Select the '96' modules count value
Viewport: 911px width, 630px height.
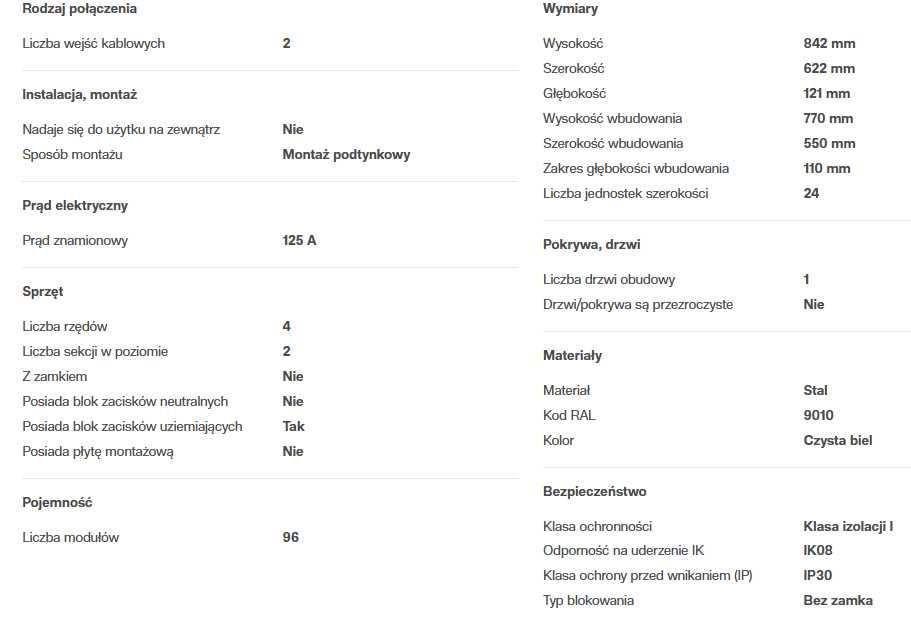(290, 538)
